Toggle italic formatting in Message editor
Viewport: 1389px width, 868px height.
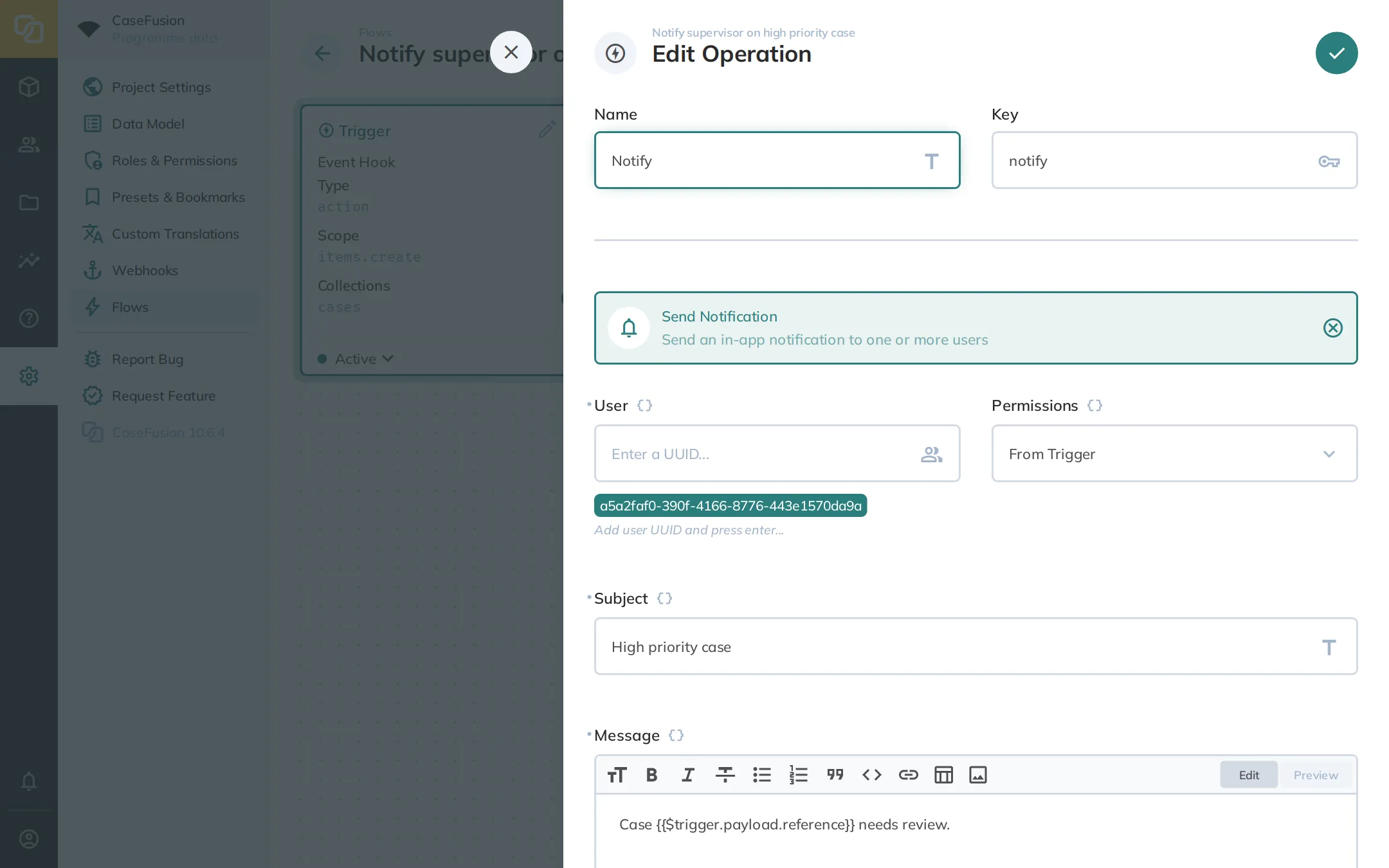pos(688,775)
